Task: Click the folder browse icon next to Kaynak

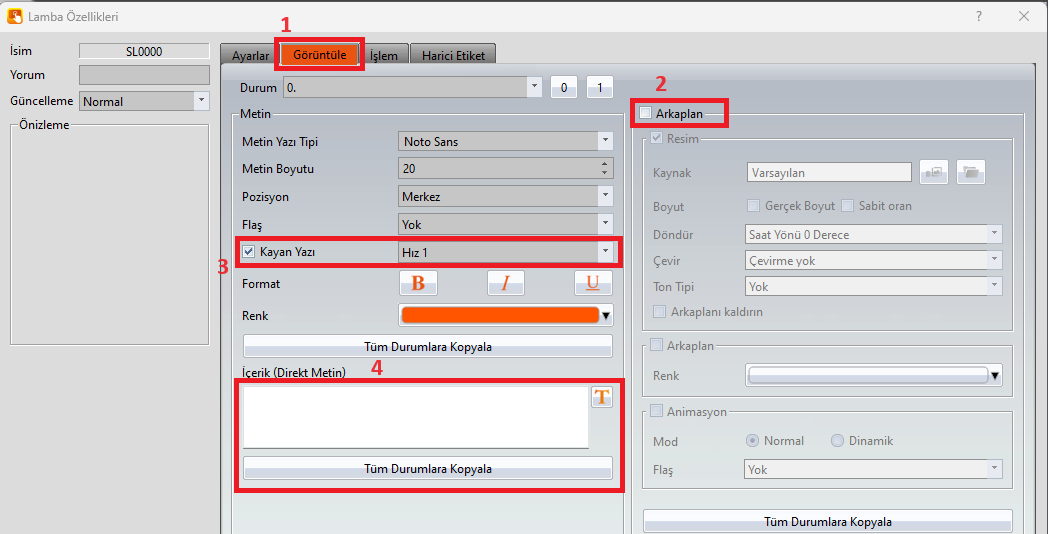Action: click(x=970, y=172)
